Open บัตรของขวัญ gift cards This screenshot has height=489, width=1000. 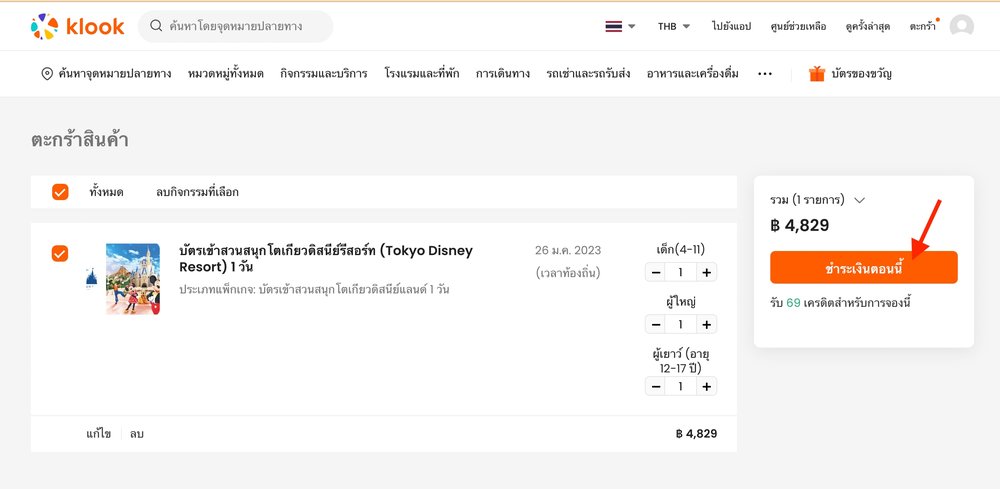point(862,73)
